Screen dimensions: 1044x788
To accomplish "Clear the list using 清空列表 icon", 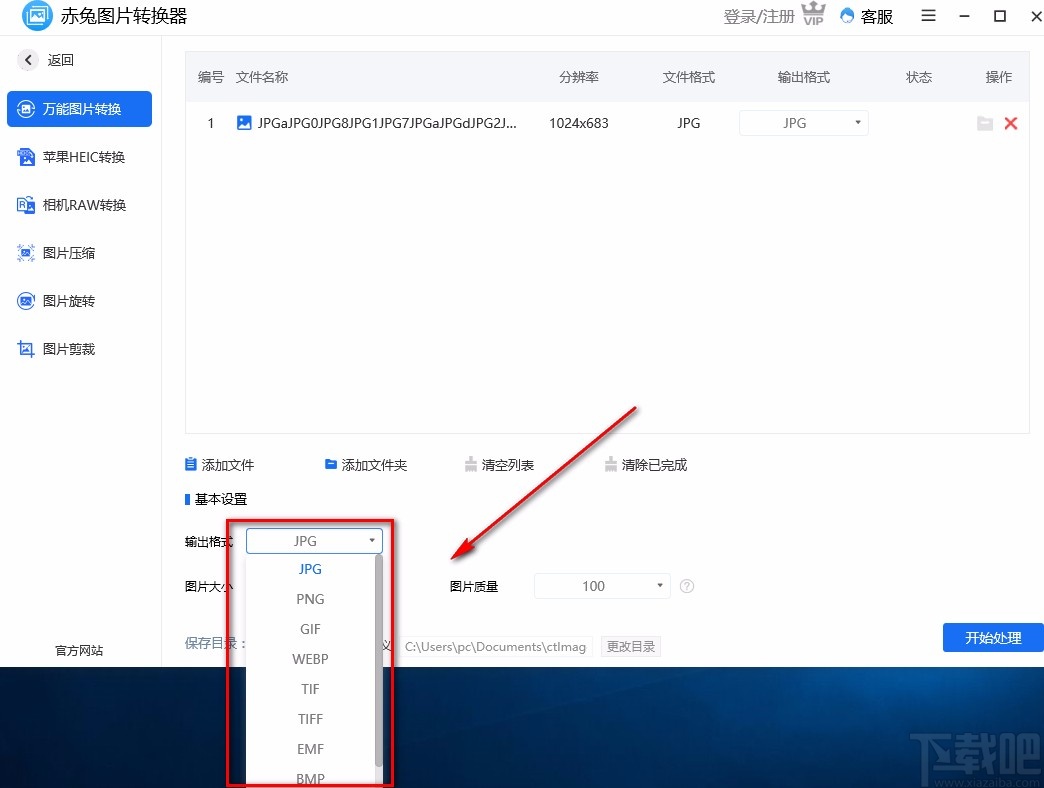I will (470, 464).
